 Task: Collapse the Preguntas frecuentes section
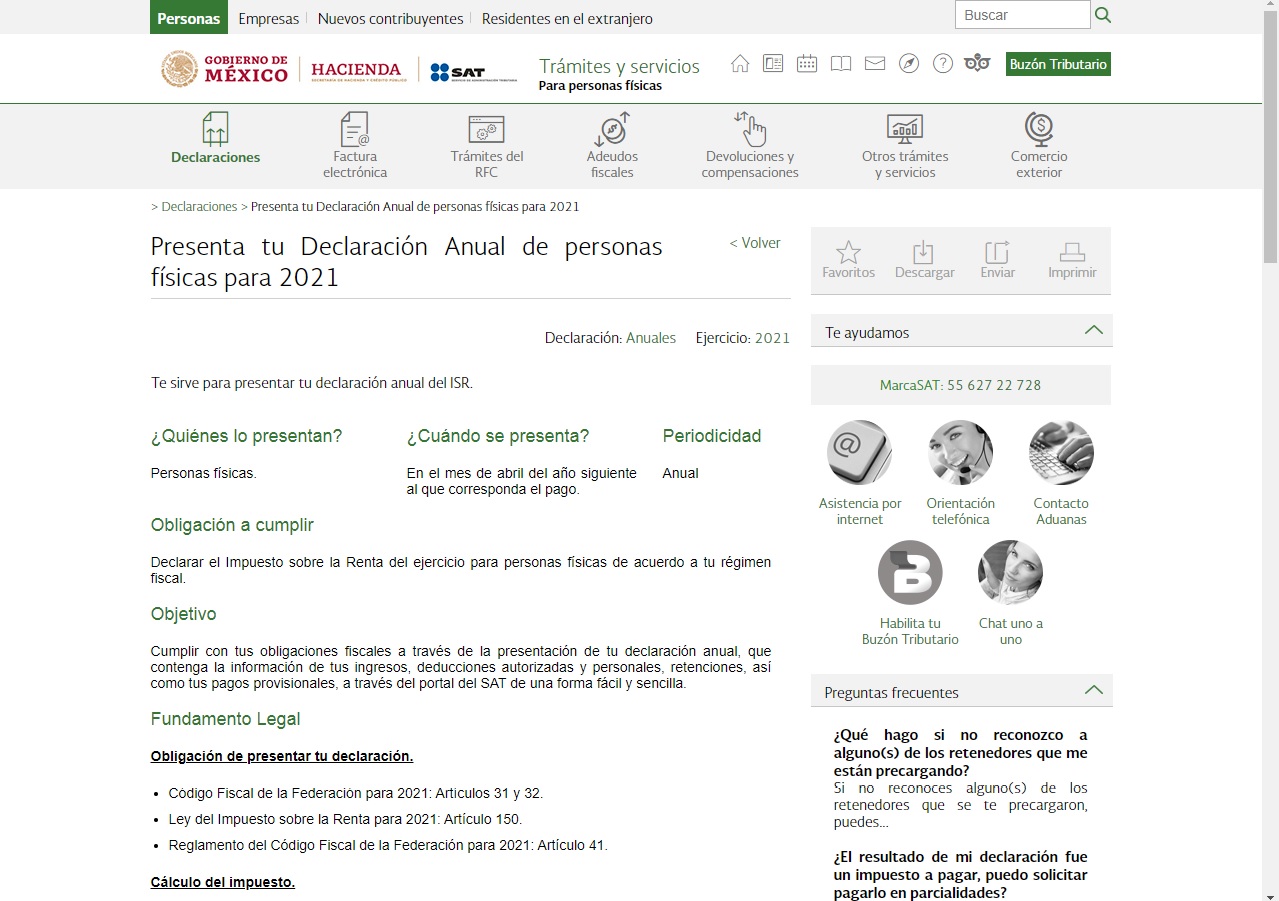[x=1095, y=690]
